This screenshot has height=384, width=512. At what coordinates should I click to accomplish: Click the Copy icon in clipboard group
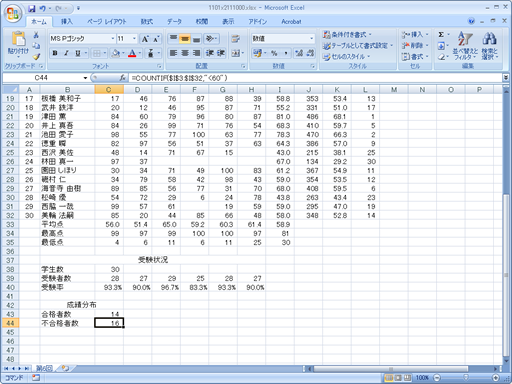tap(36, 46)
